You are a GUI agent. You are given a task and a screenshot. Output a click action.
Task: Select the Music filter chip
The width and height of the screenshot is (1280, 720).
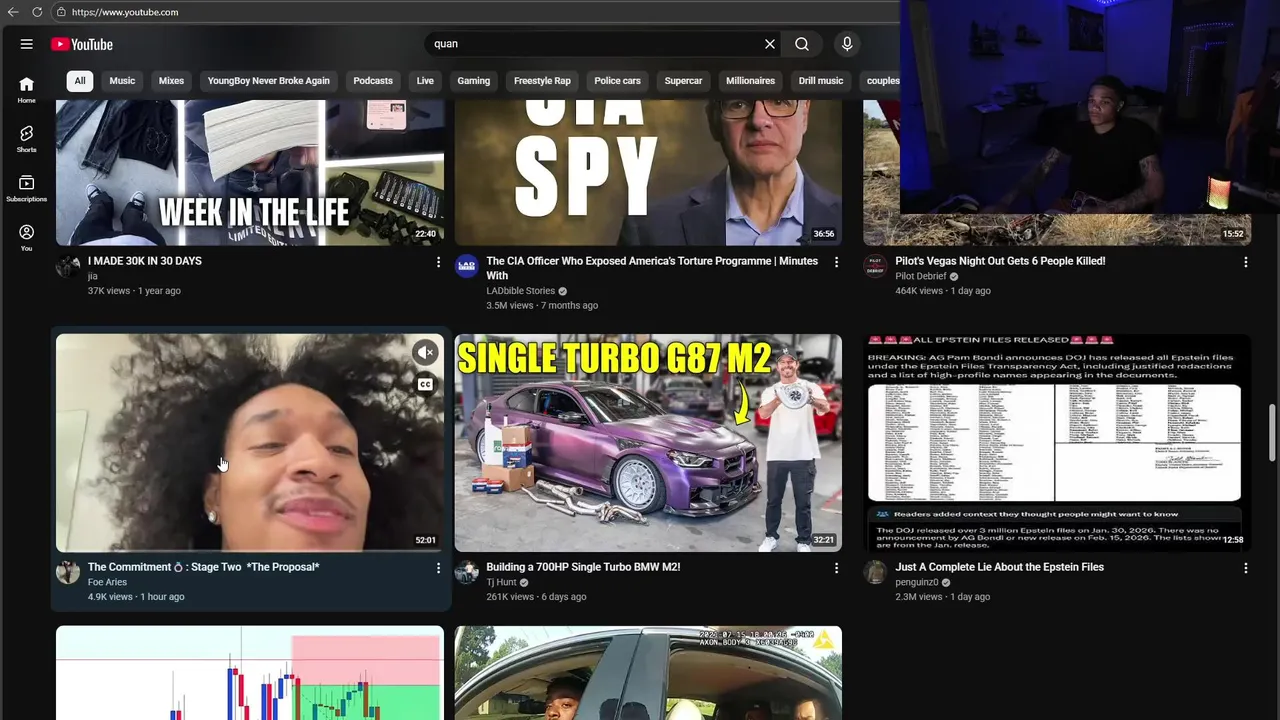(x=122, y=81)
